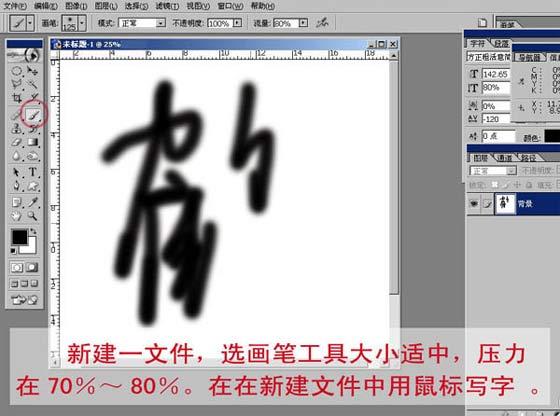
Task: Select the Elliptical Marquee tool
Action: point(16,71)
